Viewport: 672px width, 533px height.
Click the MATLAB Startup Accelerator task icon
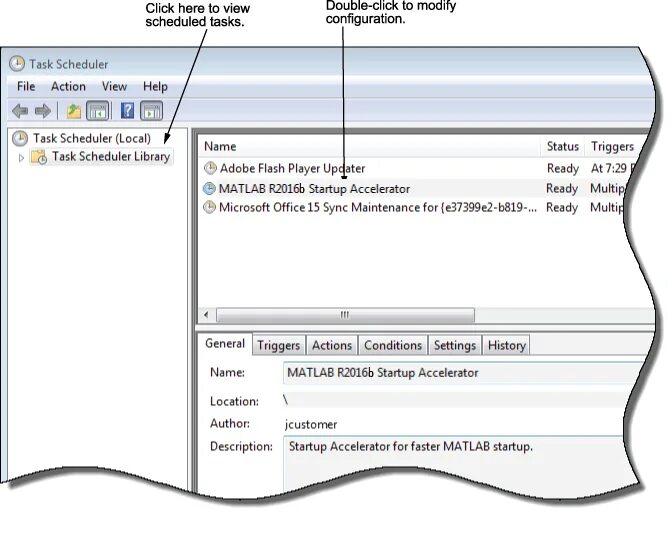pos(209,188)
